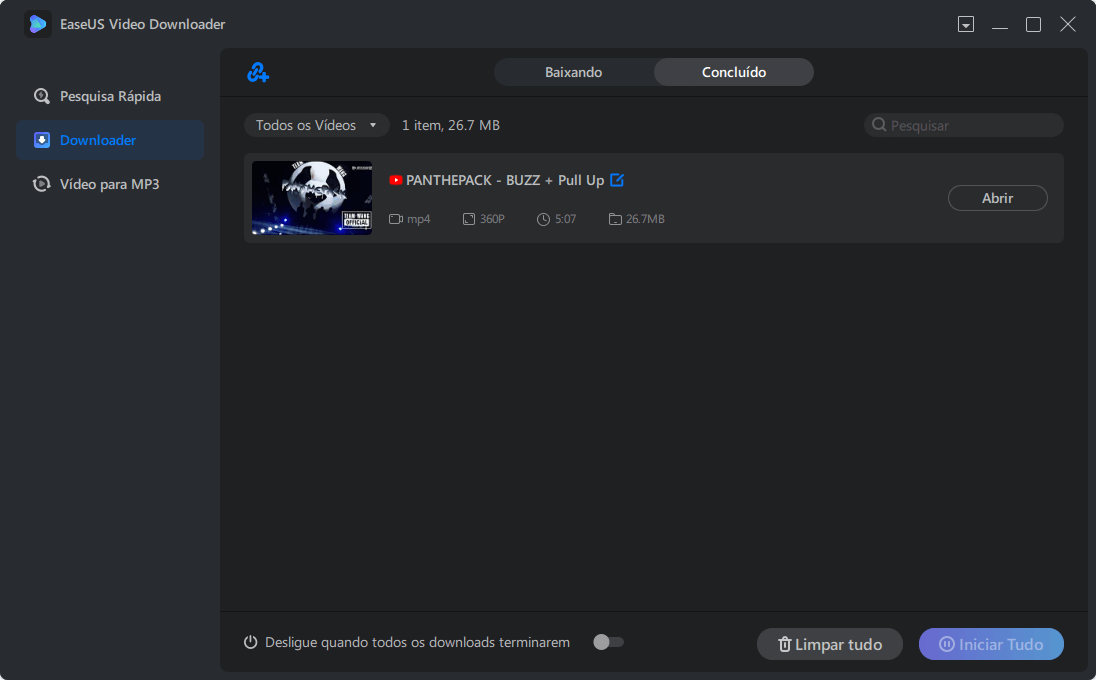Click the duration clock icon
The image size is (1096, 680).
(x=543, y=219)
